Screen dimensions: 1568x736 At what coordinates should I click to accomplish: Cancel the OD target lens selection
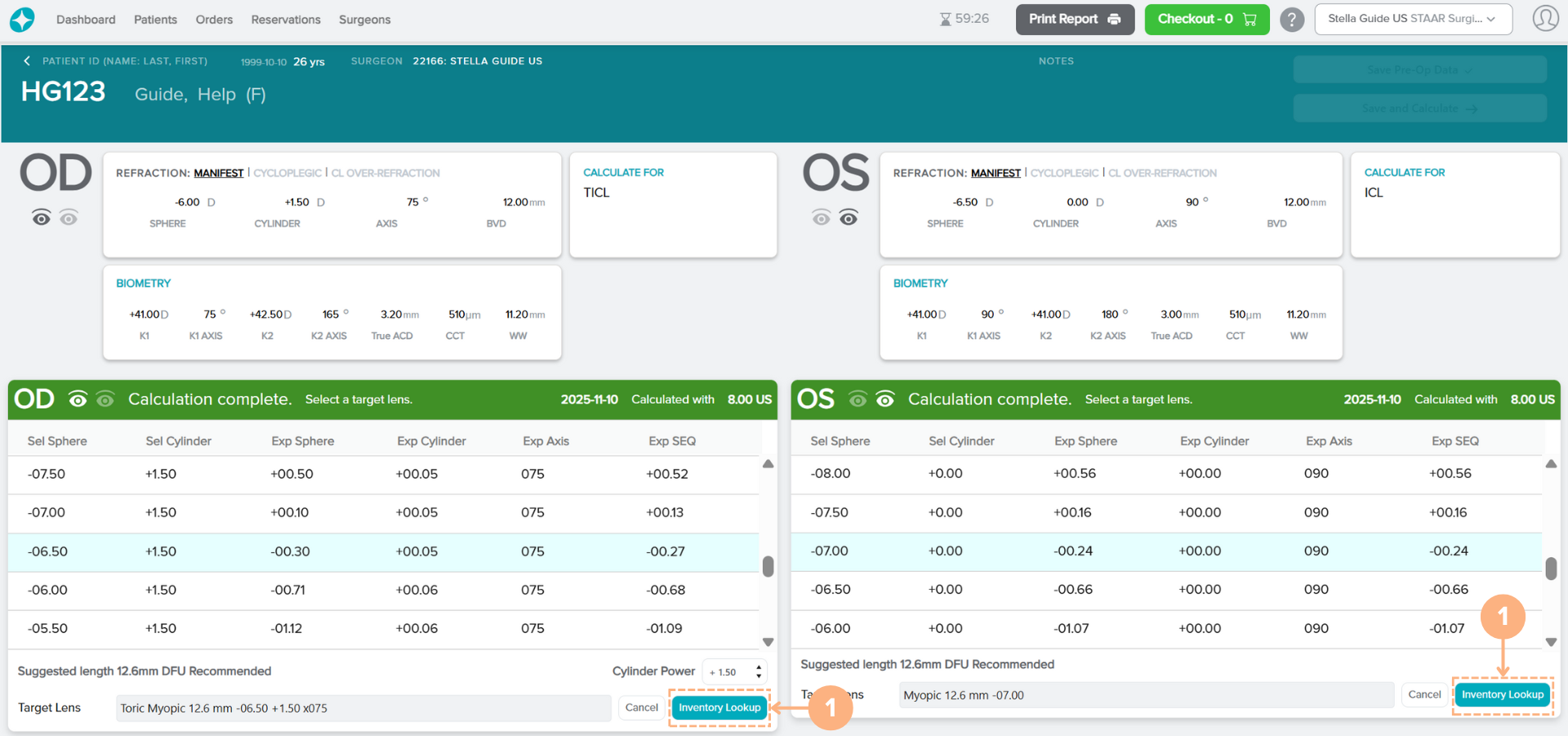click(641, 708)
